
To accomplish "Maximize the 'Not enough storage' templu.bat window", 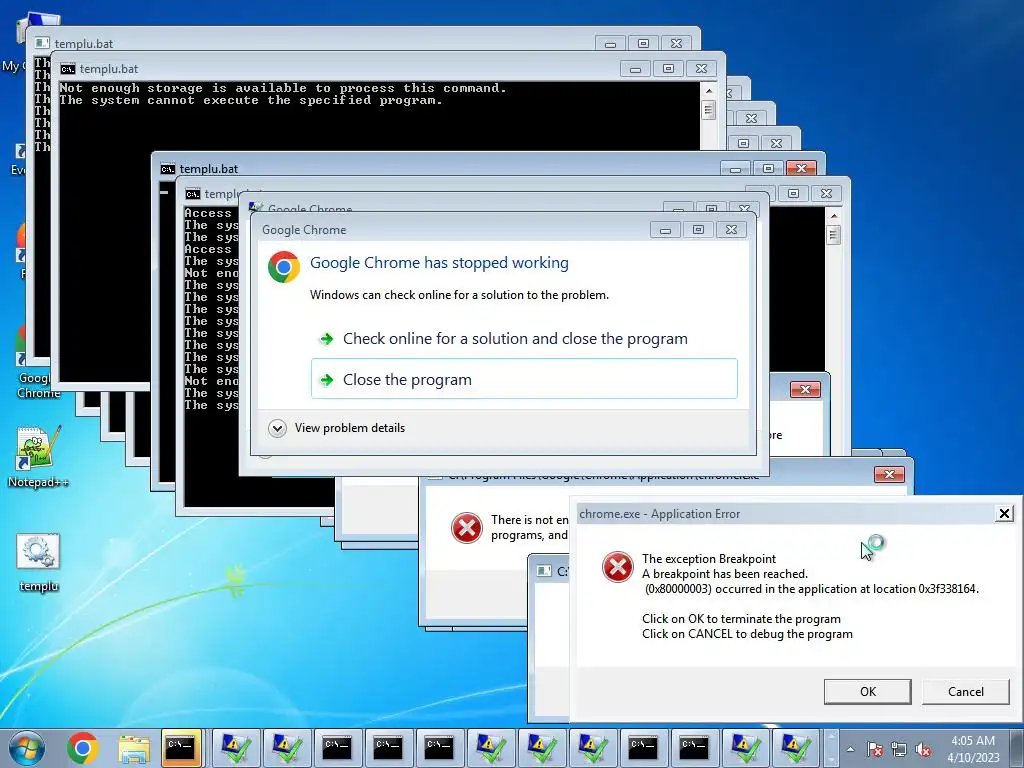I will pos(668,69).
